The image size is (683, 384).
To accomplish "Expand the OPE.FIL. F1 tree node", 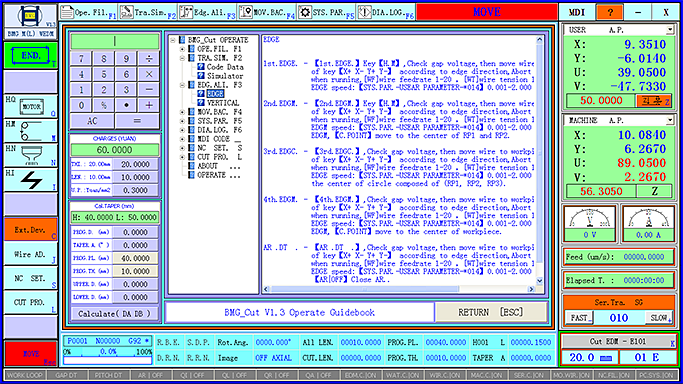I will [x=183, y=49].
